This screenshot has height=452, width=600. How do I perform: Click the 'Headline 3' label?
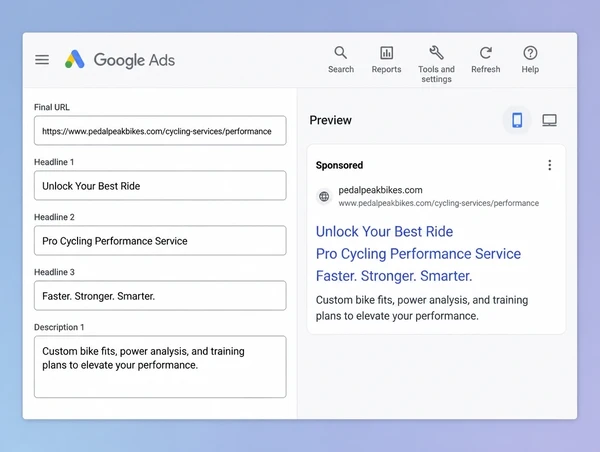click(x=54, y=272)
